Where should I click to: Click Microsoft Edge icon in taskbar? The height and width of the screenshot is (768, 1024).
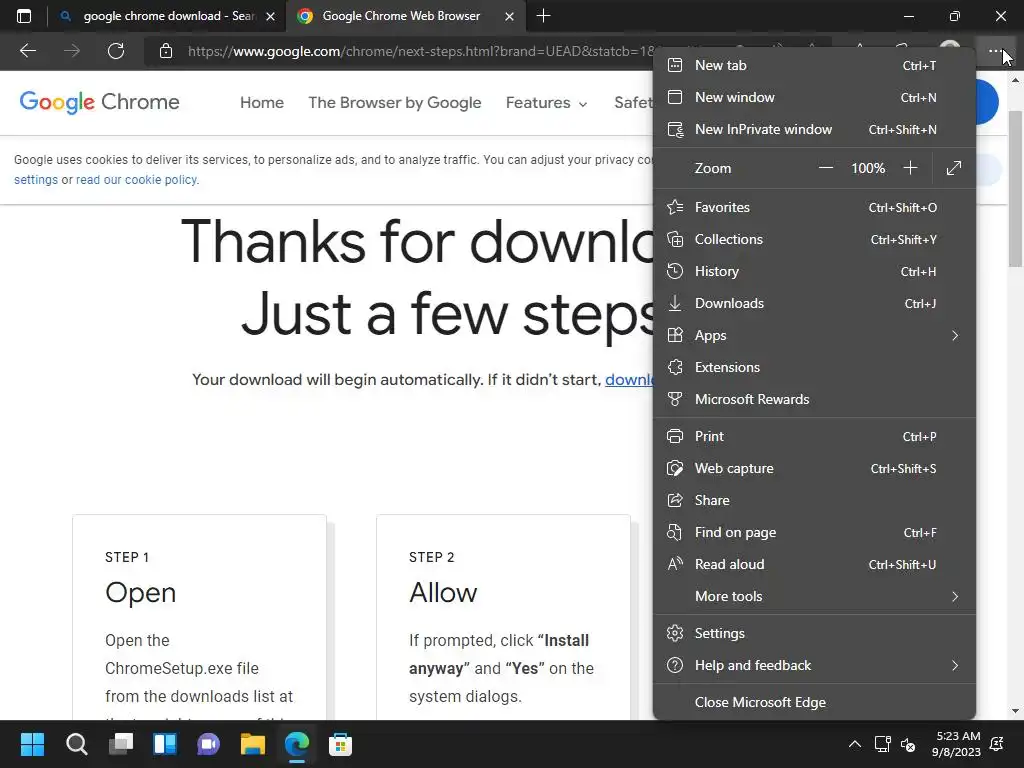tap(296, 744)
